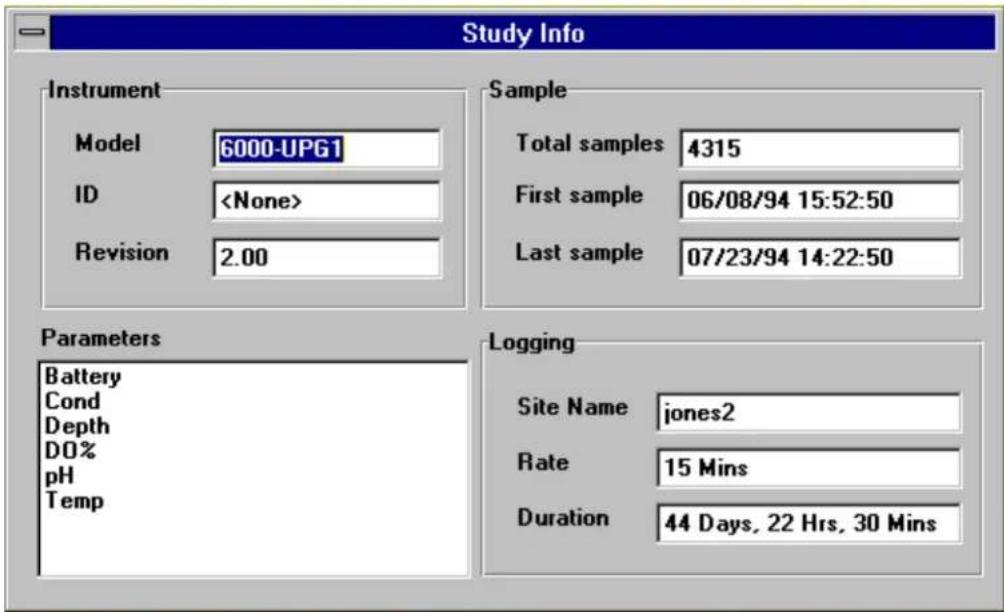Select Depth in the Parameters list
Viewport: 1004px width, 612px height.
pyautogui.click(x=77, y=426)
